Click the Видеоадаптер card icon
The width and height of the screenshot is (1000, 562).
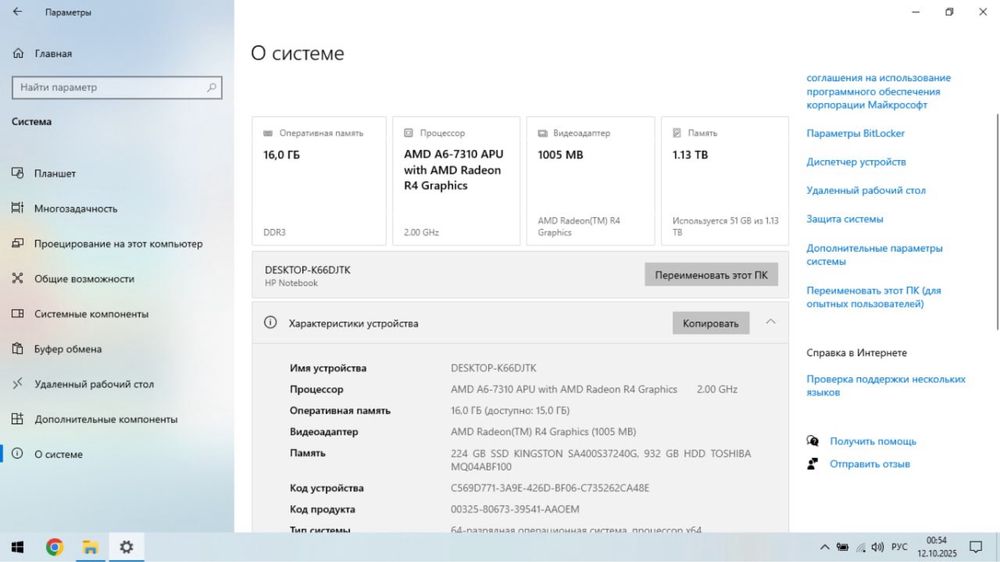click(x=543, y=133)
